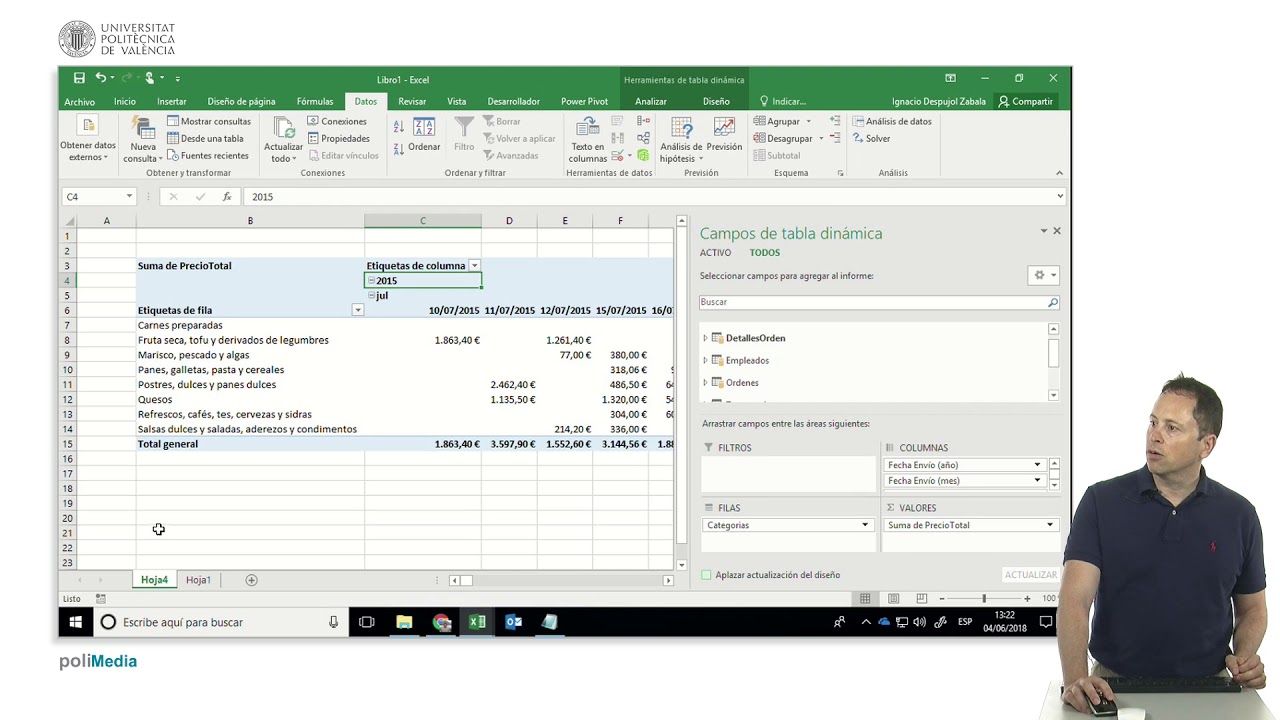This screenshot has width=1280, height=720.
Task: Switch to Page Layout view icon
Action: (893, 599)
